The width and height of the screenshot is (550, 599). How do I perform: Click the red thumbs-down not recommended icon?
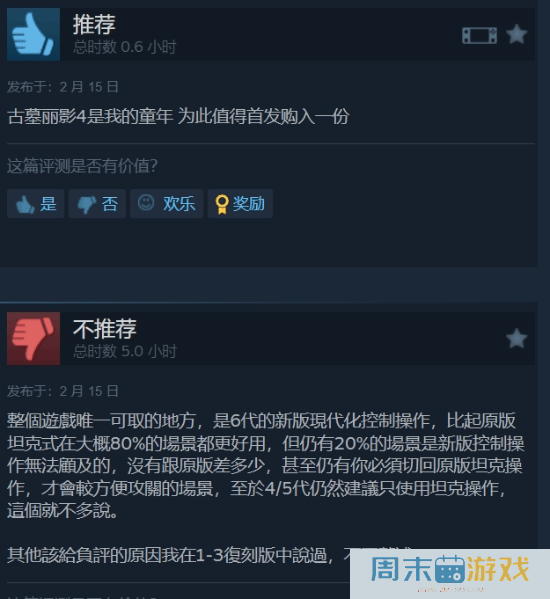pyautogui.click(x=33, y=338)
